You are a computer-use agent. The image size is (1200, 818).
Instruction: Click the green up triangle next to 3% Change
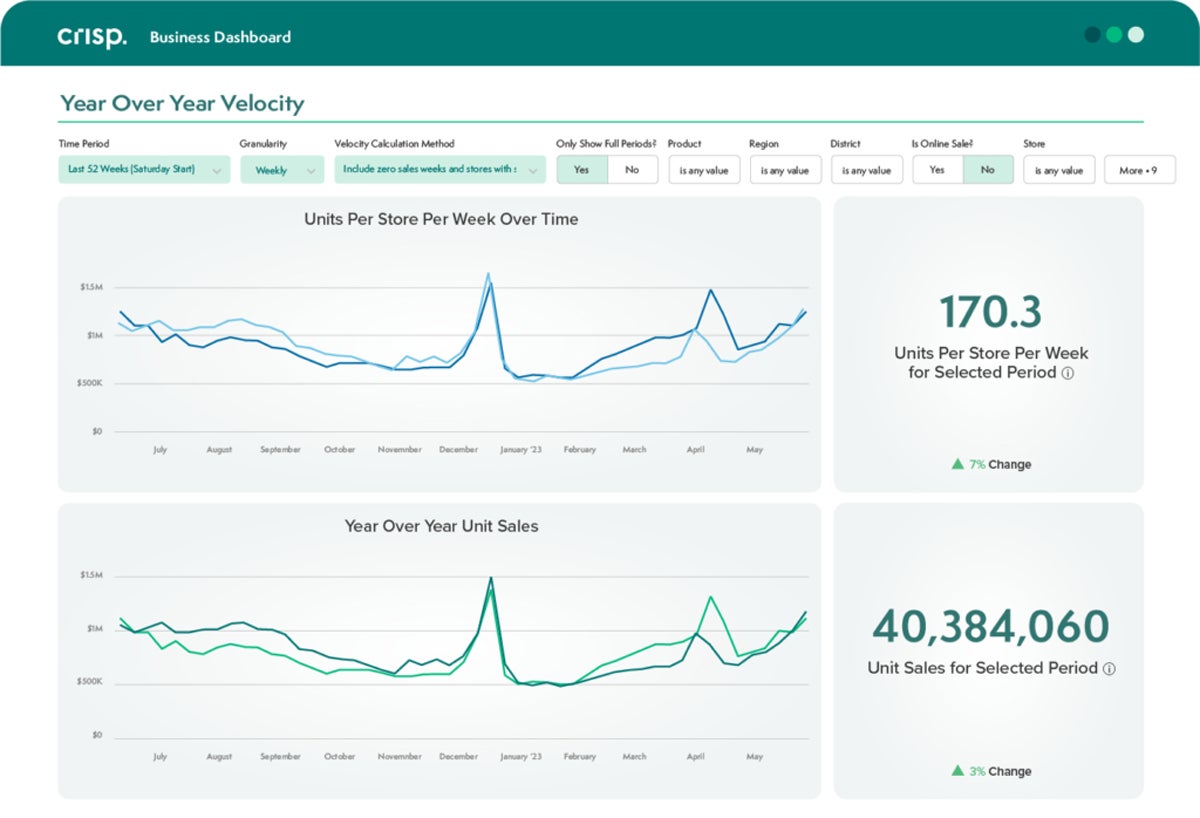[957, 771]
